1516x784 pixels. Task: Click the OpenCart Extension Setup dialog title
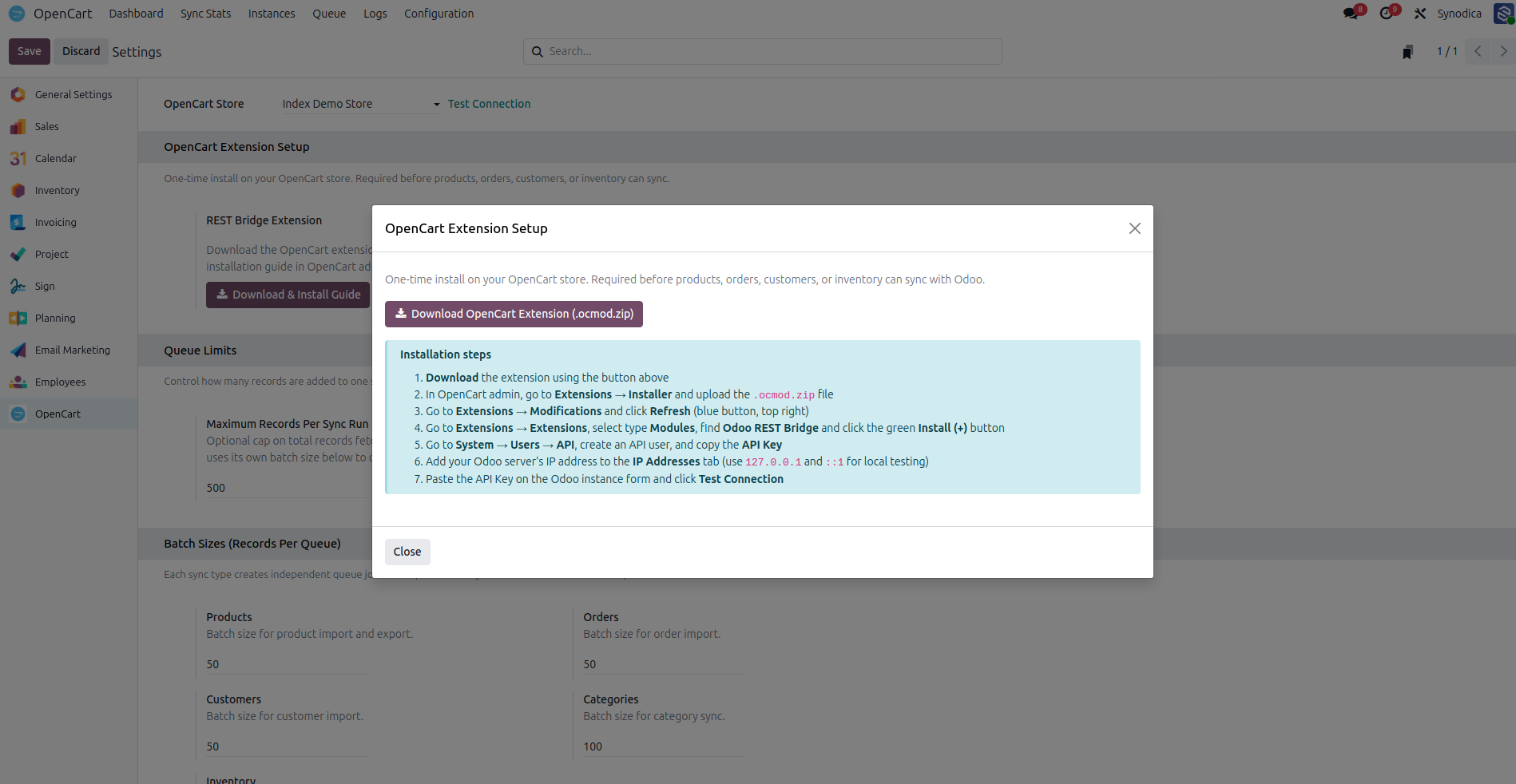466,228
